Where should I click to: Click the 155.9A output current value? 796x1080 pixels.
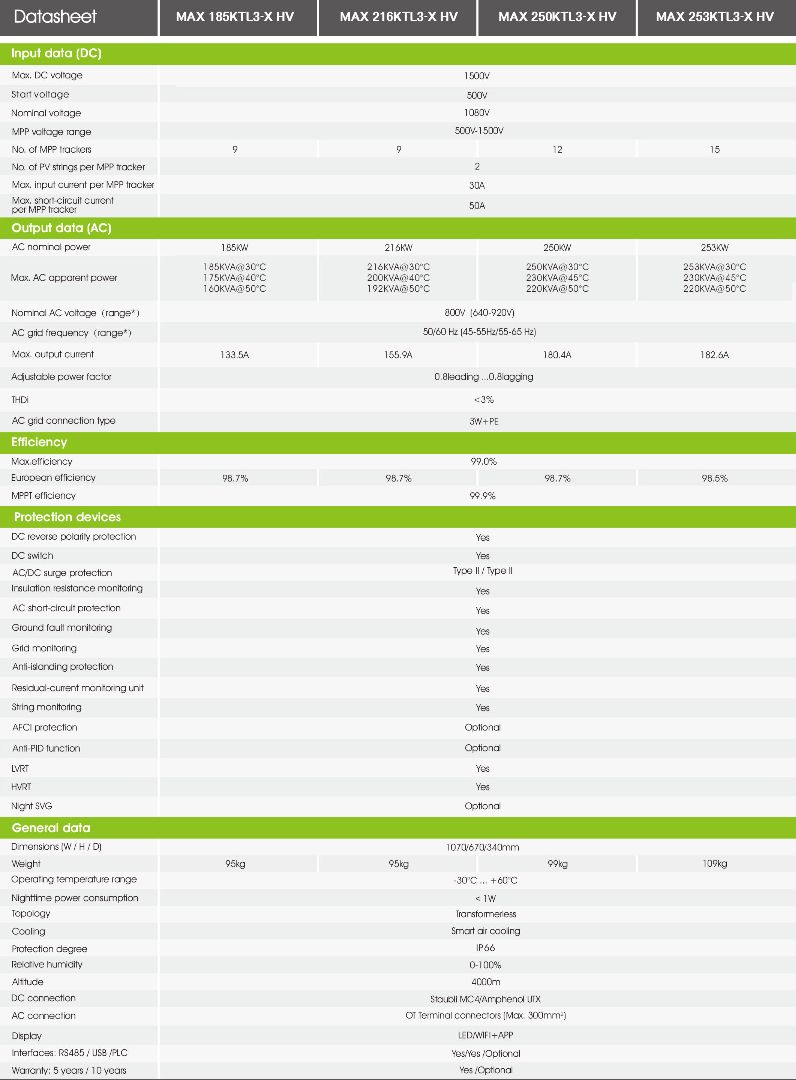[398, 355]
